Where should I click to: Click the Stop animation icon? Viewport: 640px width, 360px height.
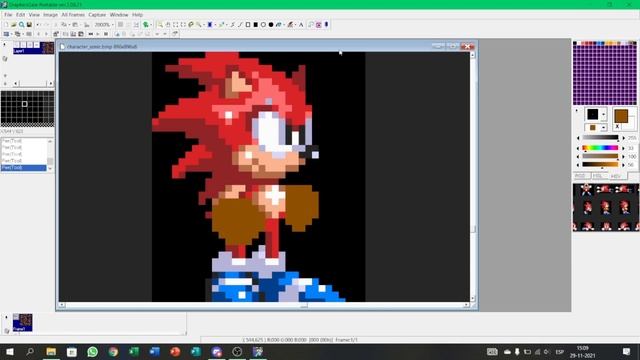point(106,34)
